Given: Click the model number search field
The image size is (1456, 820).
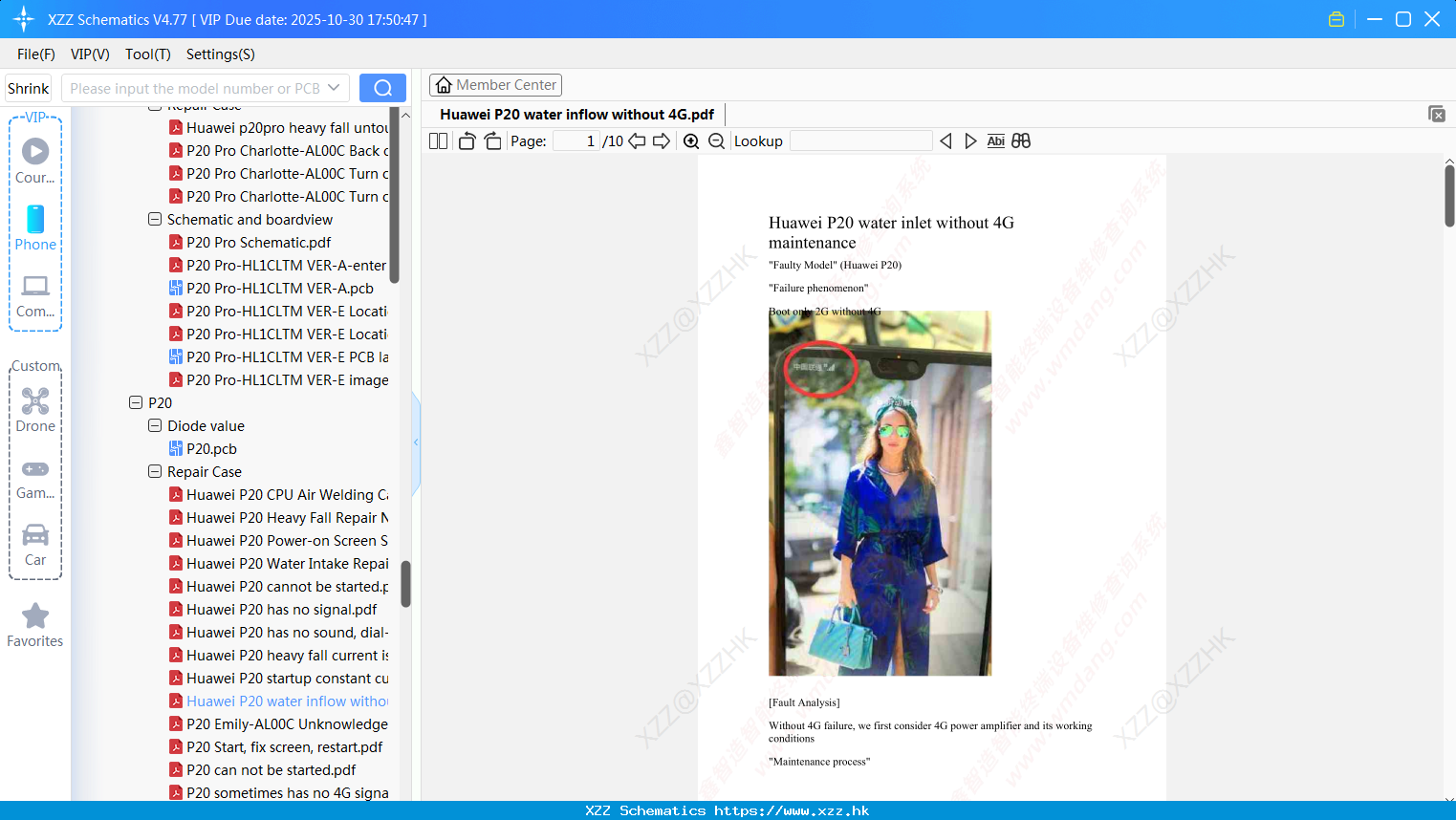Looking at the screenshot, I should coord(195,88).
